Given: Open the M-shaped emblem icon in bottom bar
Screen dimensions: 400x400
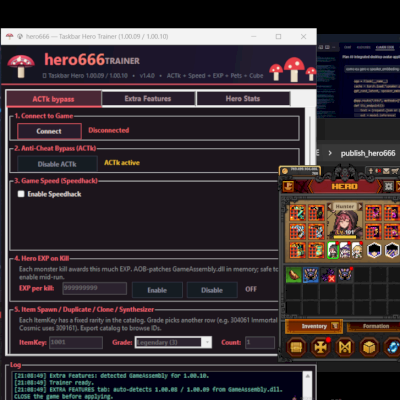Looking at the screenshot, I should click(x=345, y=347).
